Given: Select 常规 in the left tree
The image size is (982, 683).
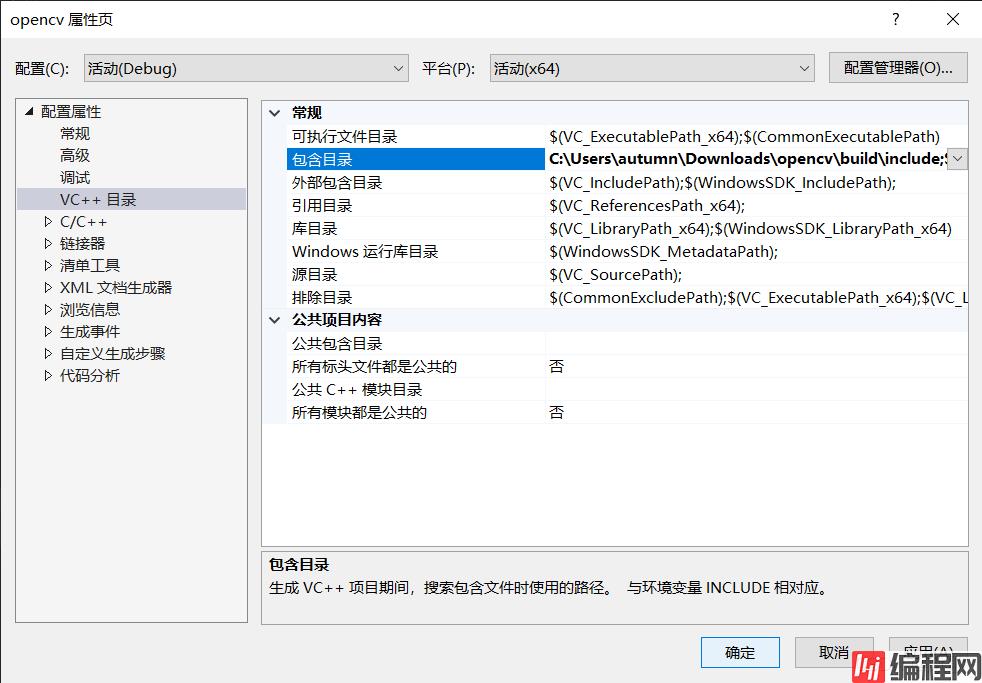Looking at the screenshot, I should click(75, 134).
